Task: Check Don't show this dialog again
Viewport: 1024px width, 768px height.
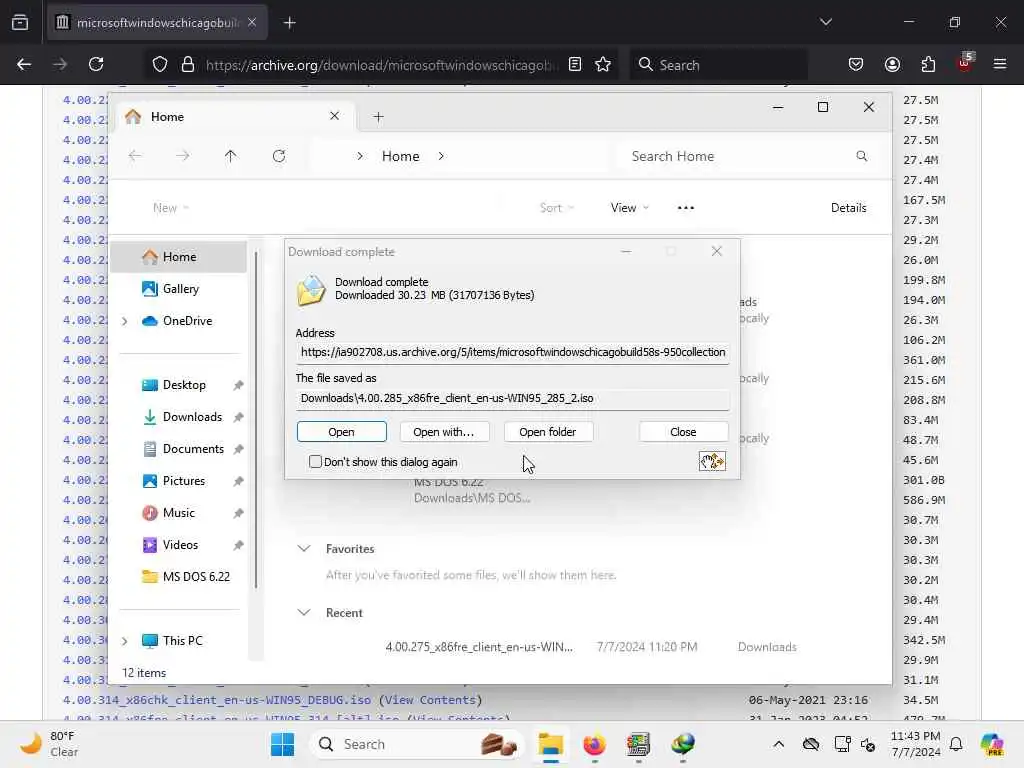Action: (315, 462)
